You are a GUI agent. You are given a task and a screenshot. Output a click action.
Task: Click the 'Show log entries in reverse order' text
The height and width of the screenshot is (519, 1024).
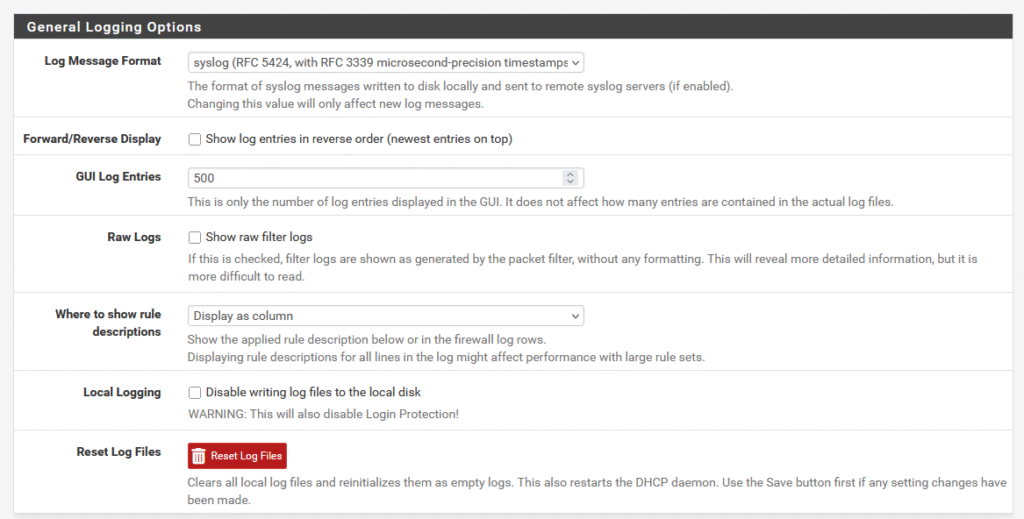(x=359, y=139)
